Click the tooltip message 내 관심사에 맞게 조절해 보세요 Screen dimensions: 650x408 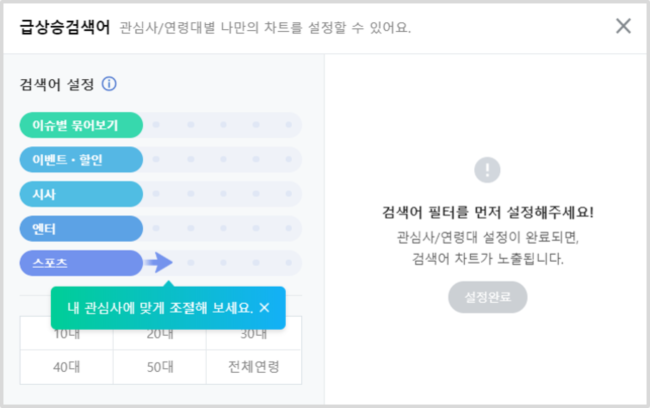160,308
